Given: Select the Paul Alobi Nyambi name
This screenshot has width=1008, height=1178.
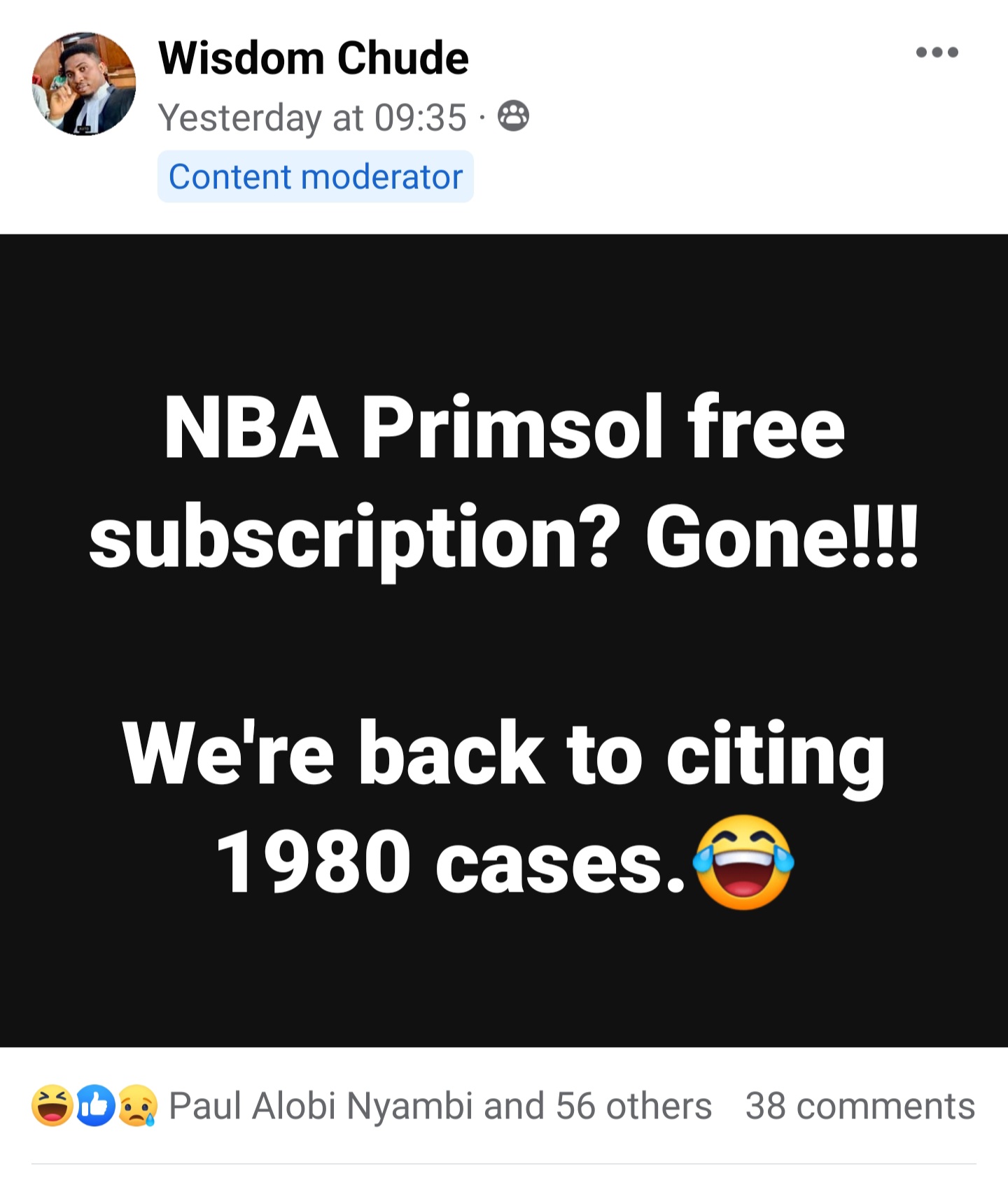Looking at the screenshot, I should coord(322,1106).
